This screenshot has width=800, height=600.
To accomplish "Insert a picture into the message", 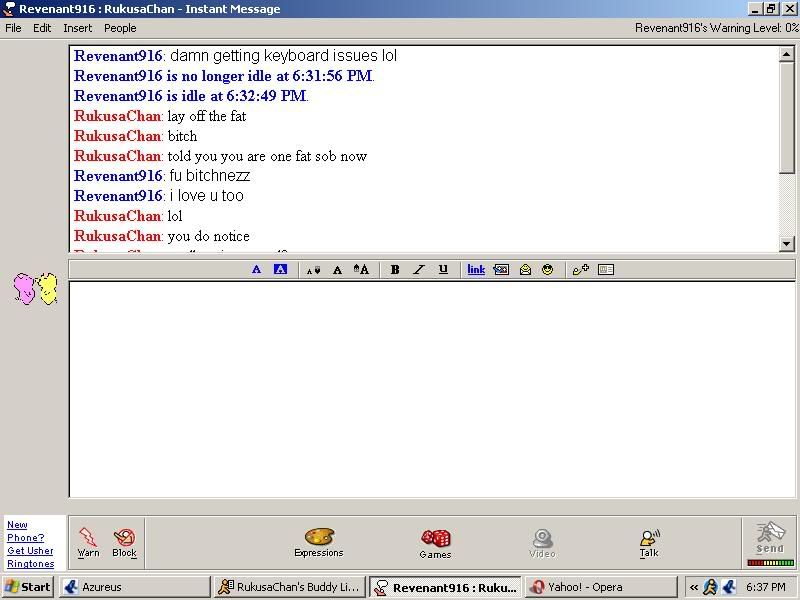I will [501, 269].
